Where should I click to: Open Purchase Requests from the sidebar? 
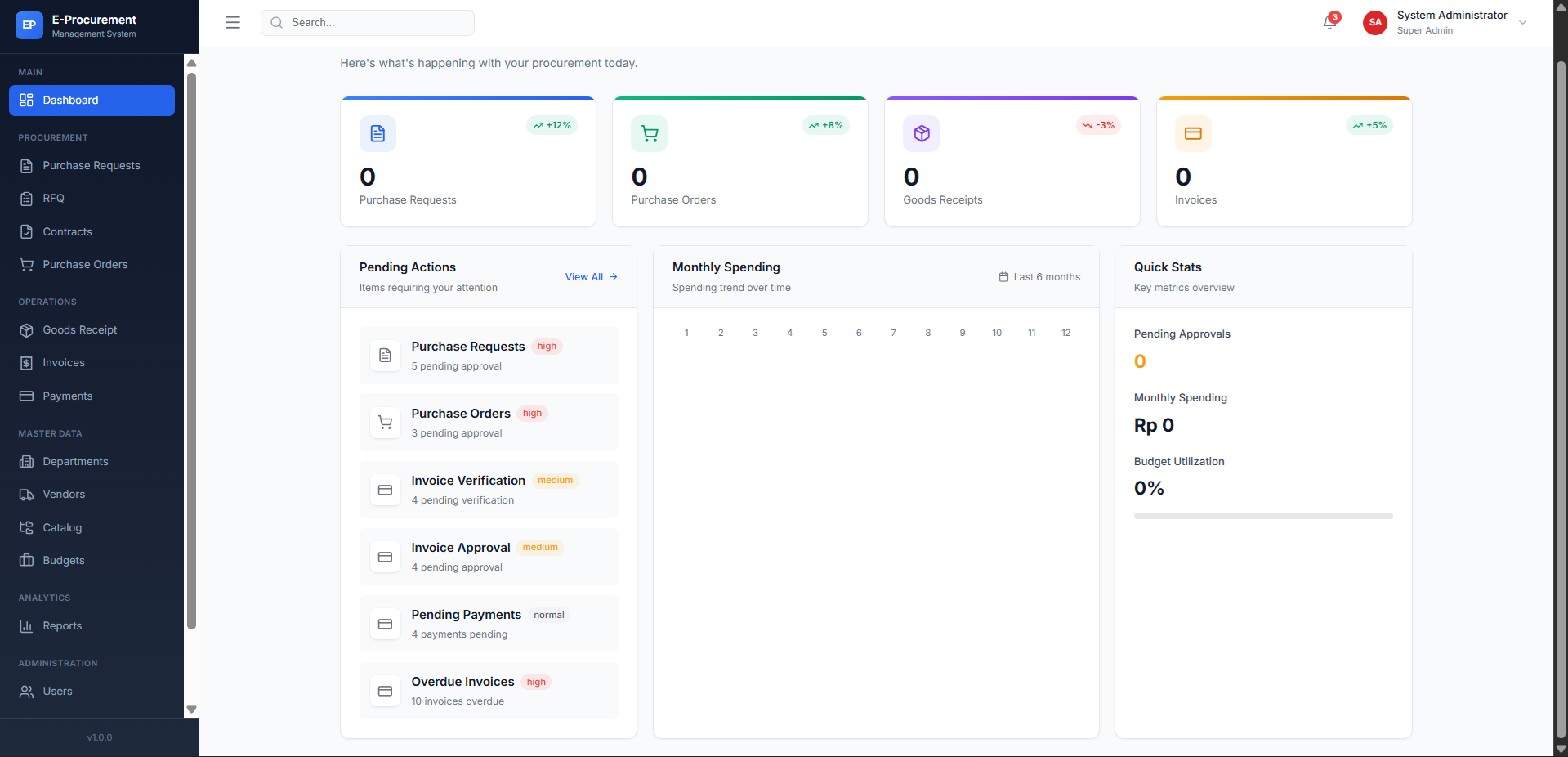(x=92, y=165)
